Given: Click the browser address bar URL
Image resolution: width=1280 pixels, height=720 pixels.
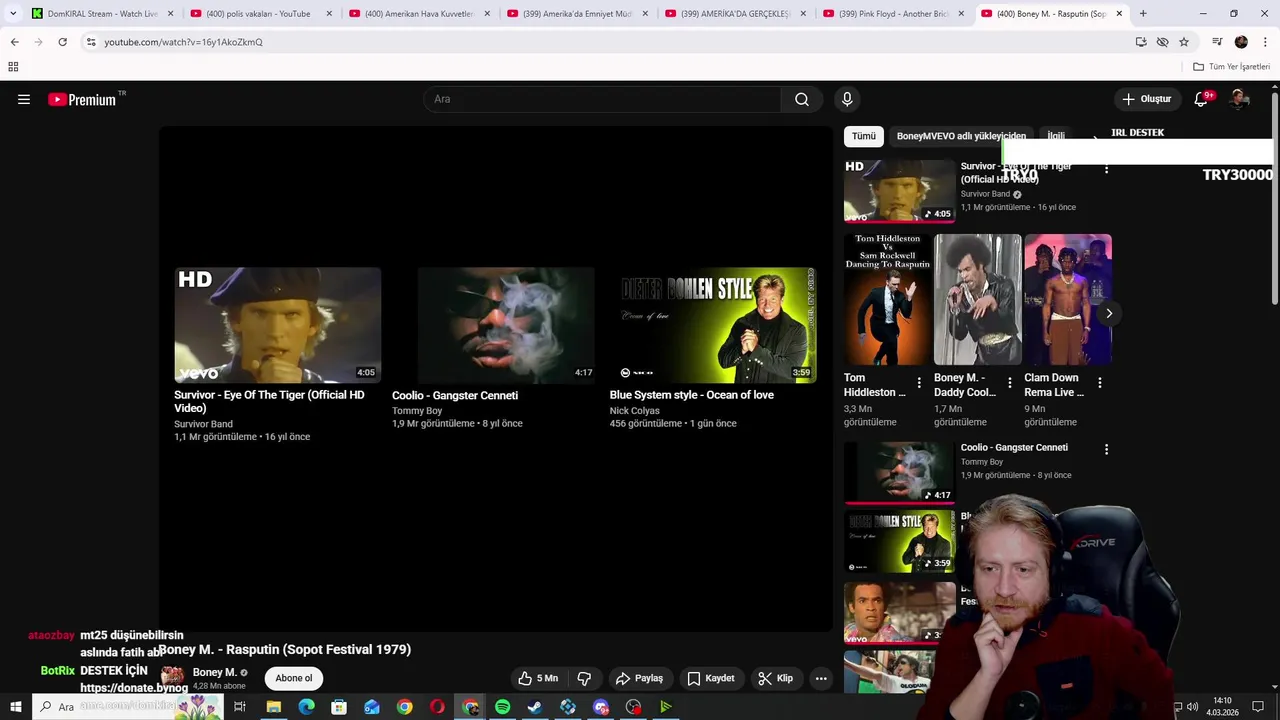Looking at the screenshot, I should (x=183, y=42).
